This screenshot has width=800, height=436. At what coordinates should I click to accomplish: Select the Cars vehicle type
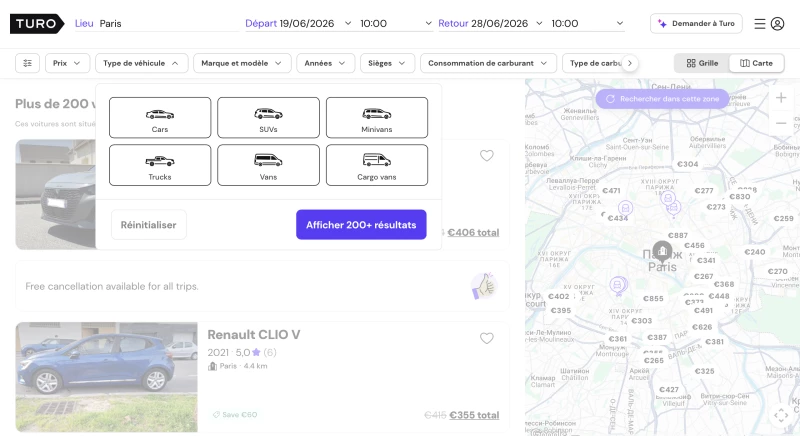[x=160, y=118]
